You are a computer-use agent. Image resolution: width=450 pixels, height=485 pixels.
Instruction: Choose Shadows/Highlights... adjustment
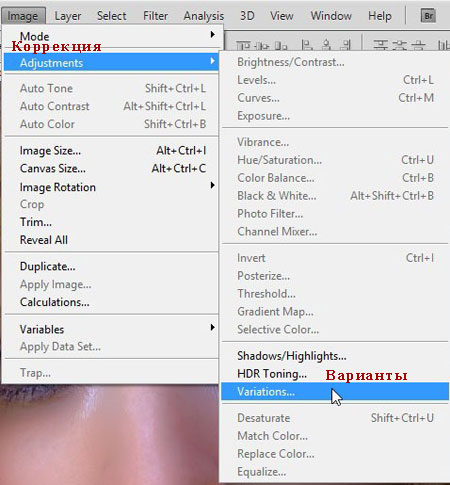335,356
